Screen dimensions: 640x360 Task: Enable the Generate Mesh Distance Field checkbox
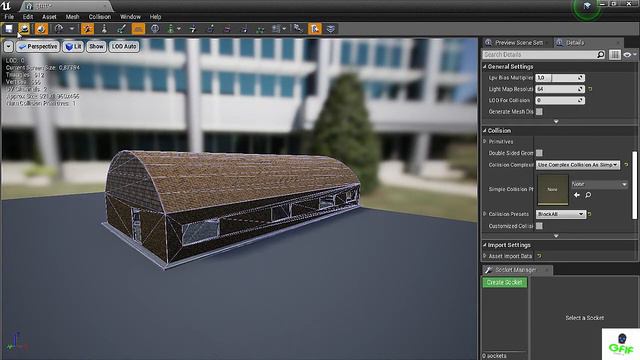pos(539,111)
